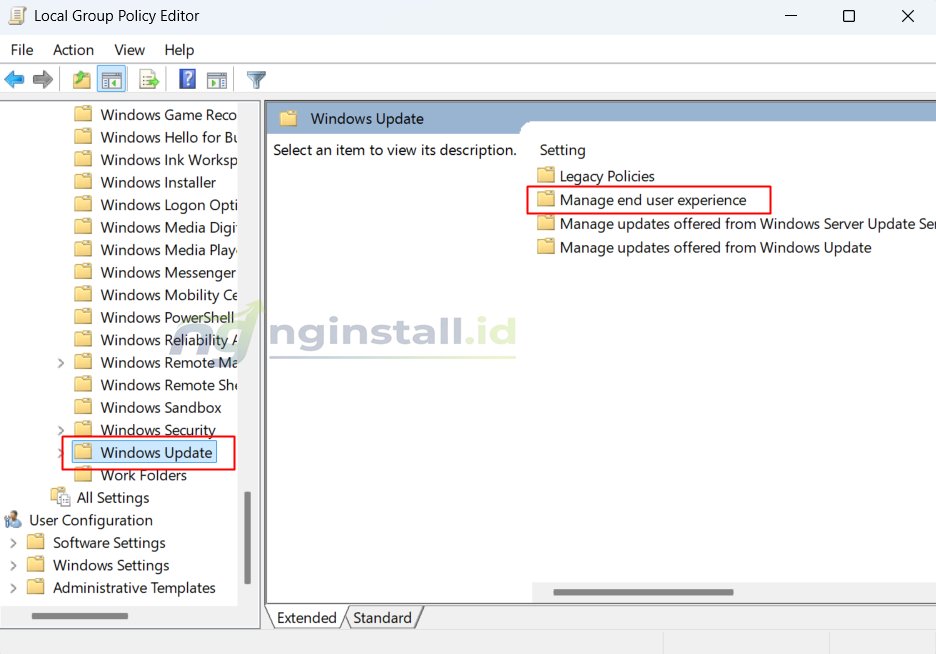Select the All Settings item in the sidebar
936x654 pixels.
112,497
